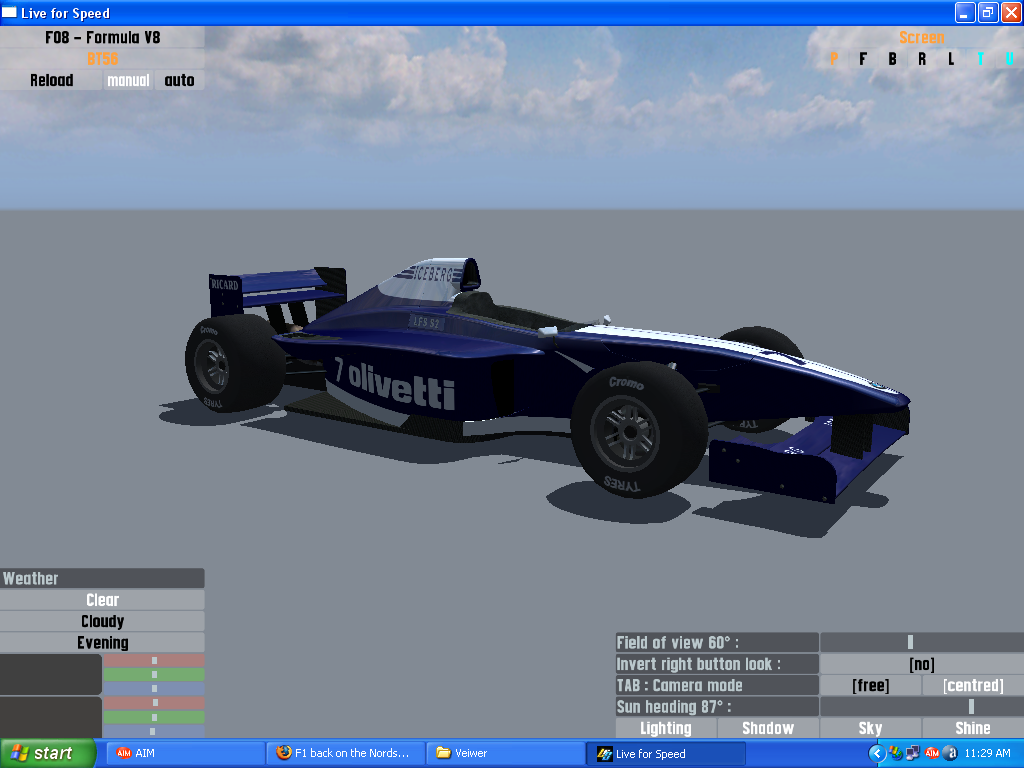
Task: Click the 11:29 AM clock
Action: click(x=987, y=753)
